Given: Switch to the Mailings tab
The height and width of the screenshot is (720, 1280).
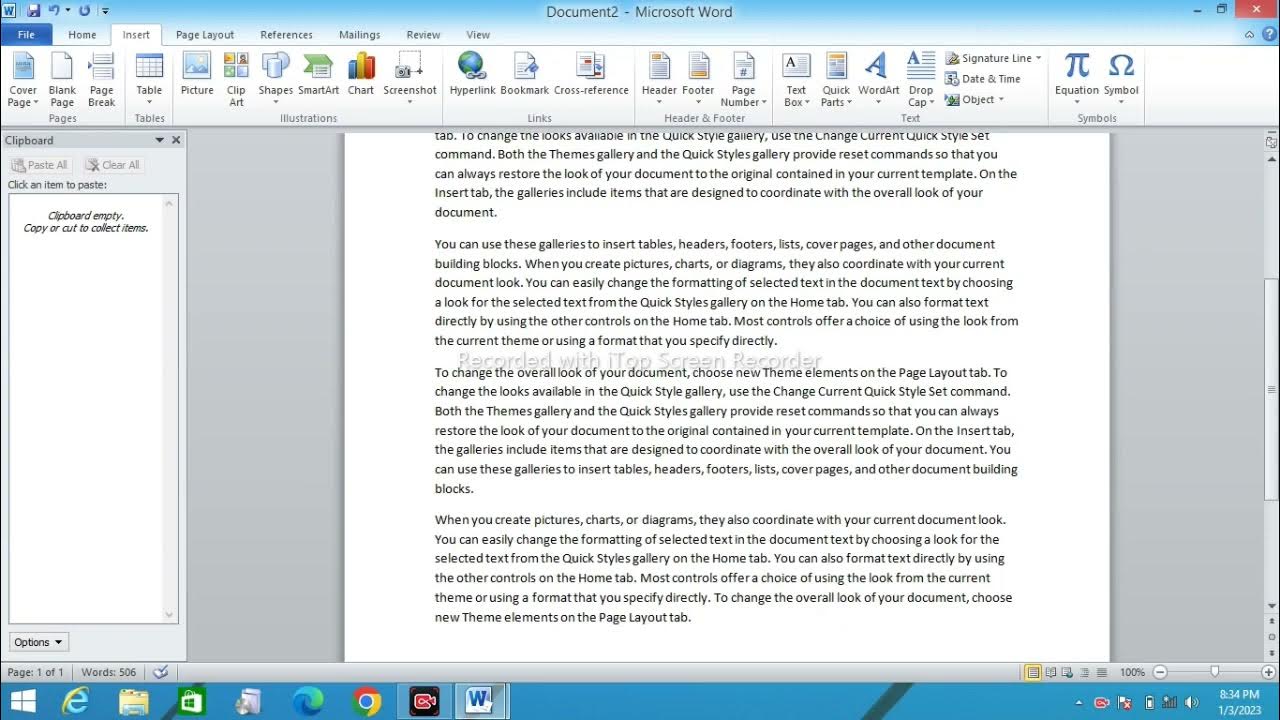Looking at the screenshot, I should (x=359, y=34).
